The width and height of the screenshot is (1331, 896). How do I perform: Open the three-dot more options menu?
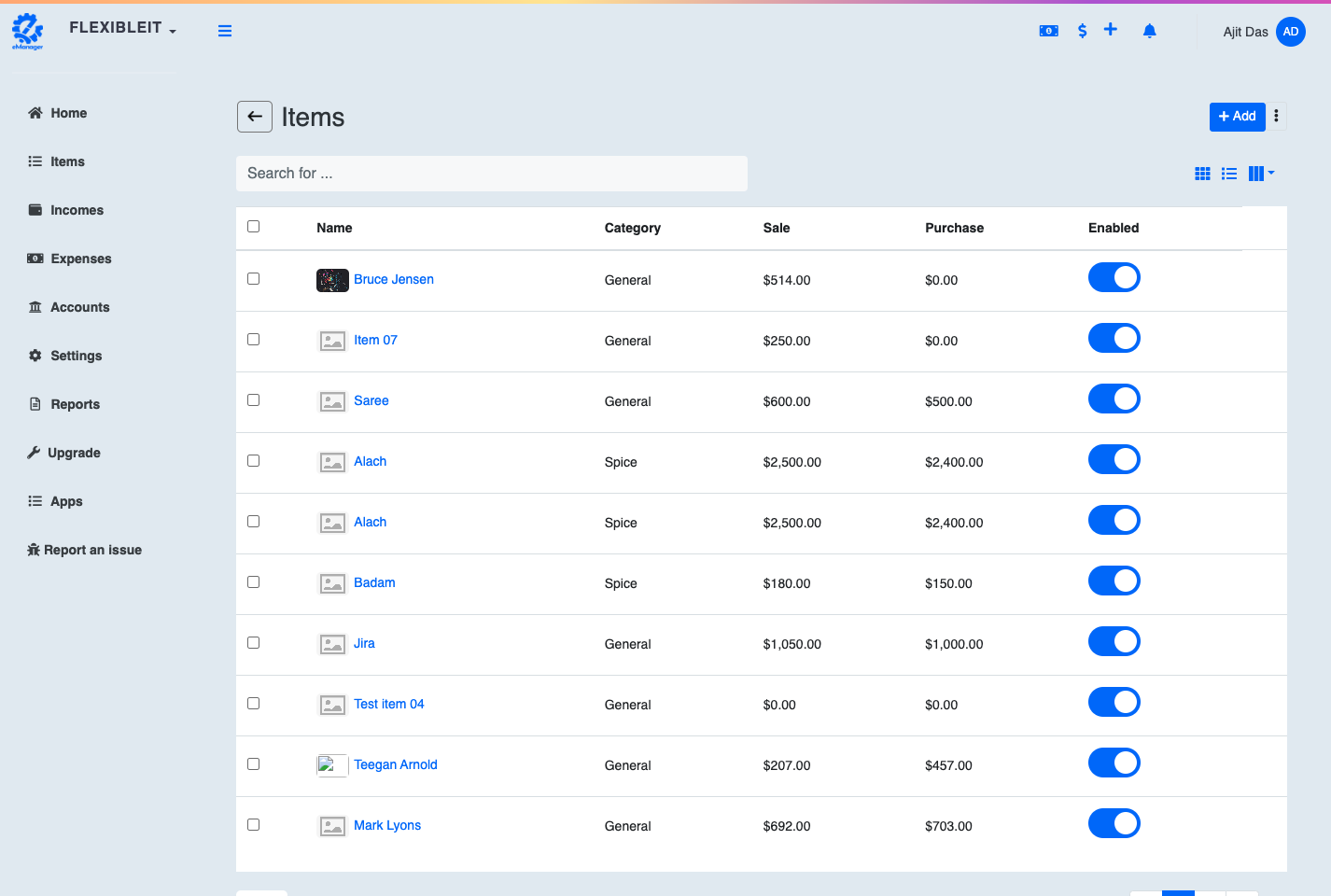click(x=1276, y=117)
